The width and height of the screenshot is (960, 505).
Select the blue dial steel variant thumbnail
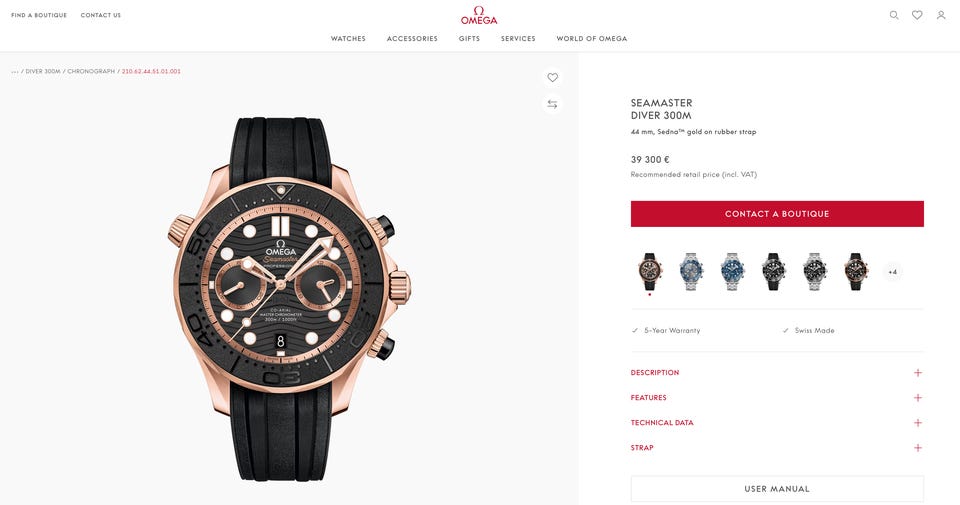coord(732,271)
